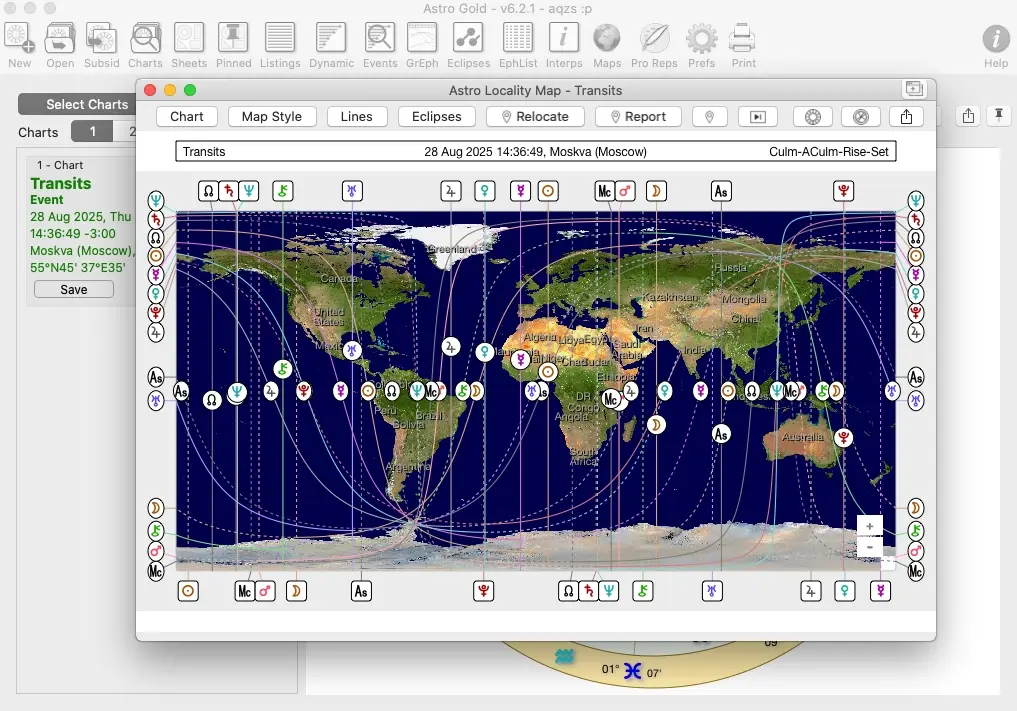Click the Chart button in map window

(187, 117)
